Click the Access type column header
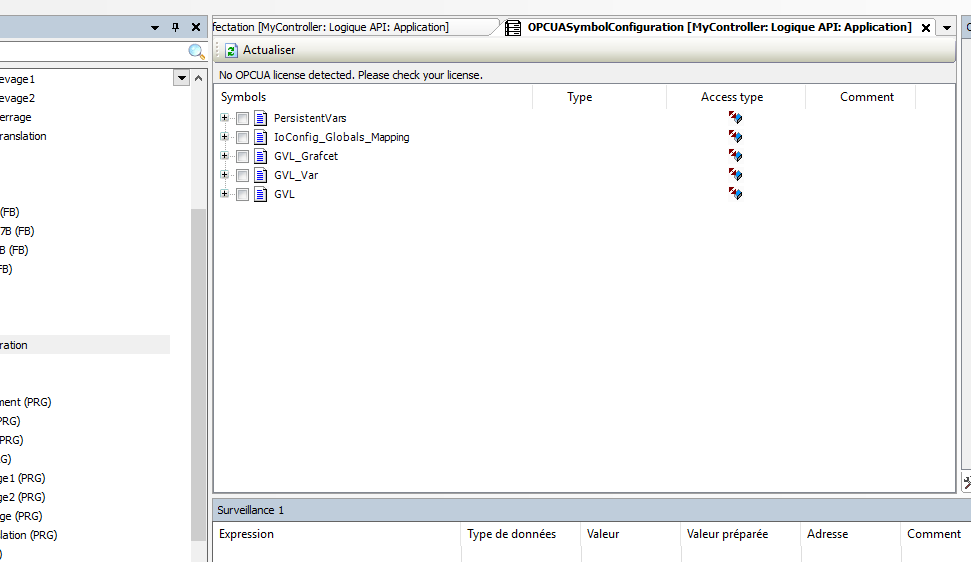The image size is (971, 562). (x=732, y=97)
